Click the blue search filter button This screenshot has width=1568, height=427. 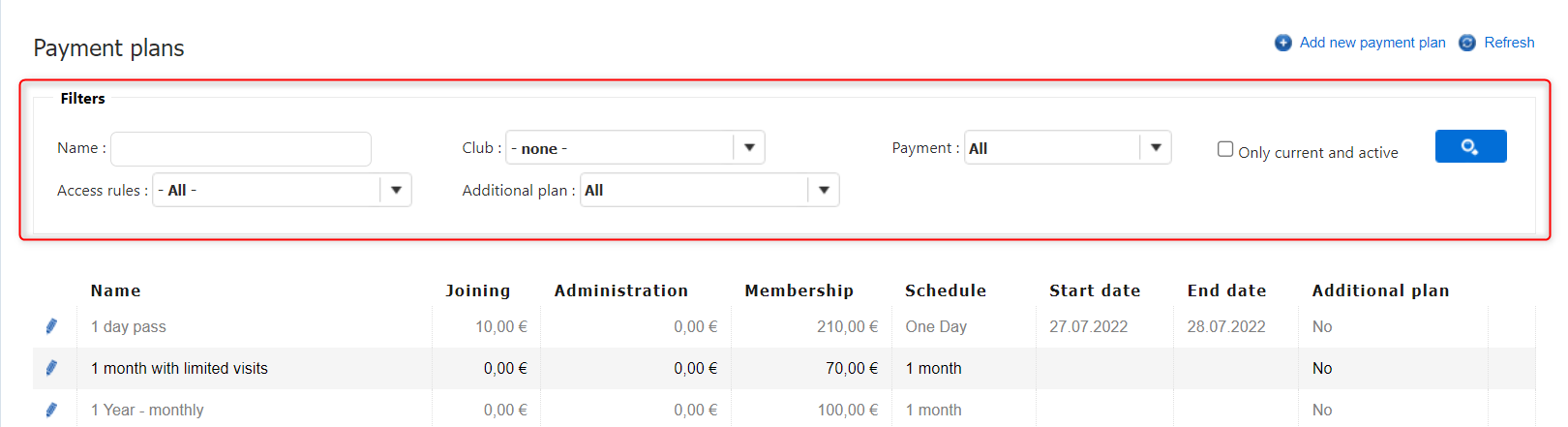coord(1470,146)
